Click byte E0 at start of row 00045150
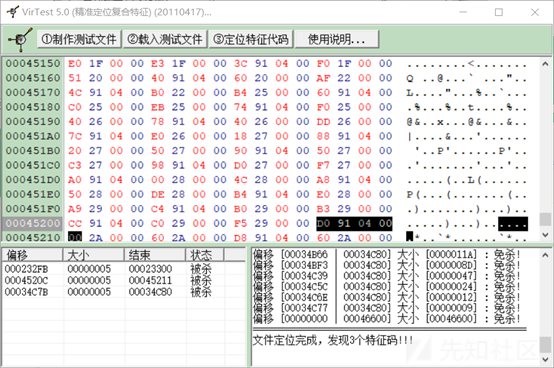Image resolution: width=554 pixels, height=368 pixels. click(75, 64)
